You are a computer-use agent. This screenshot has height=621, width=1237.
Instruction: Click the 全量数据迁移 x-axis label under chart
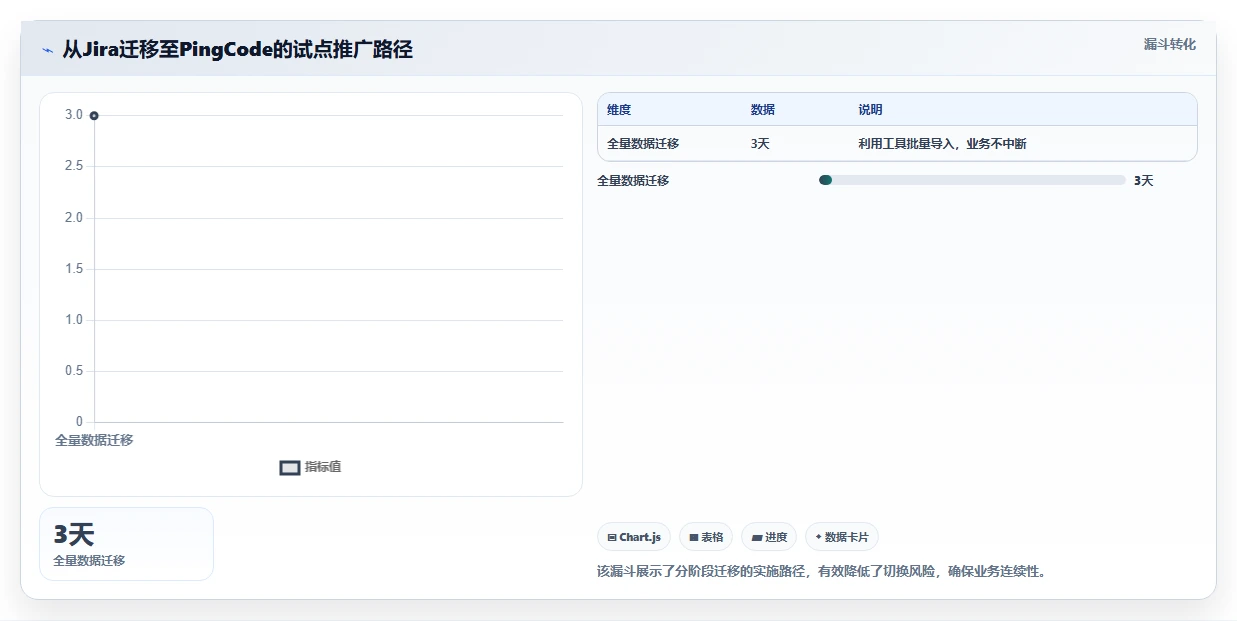(x=94, y=440)
